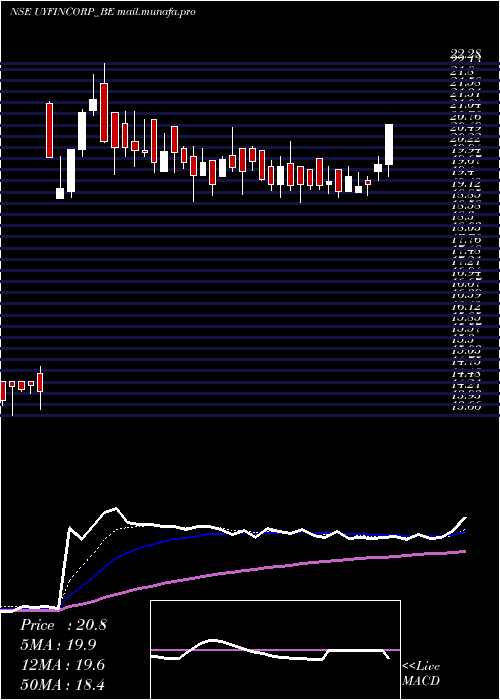The width and height of the screenshot is (500, 700).
Task: Click the pink signal line in MACD inset
Action: pos(275,650)
